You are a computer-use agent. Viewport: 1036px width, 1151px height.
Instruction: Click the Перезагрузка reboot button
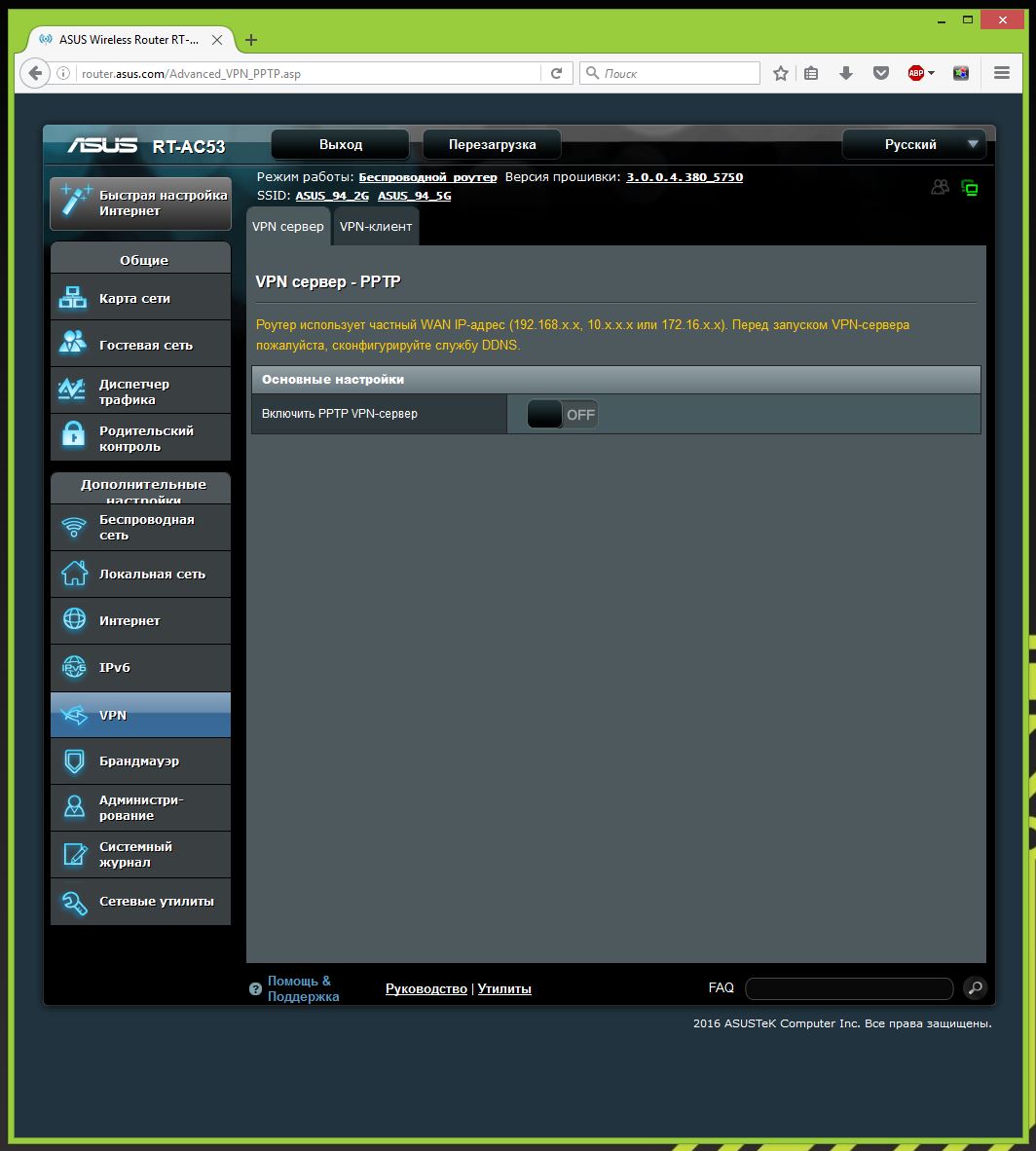[x=492, y=145]
